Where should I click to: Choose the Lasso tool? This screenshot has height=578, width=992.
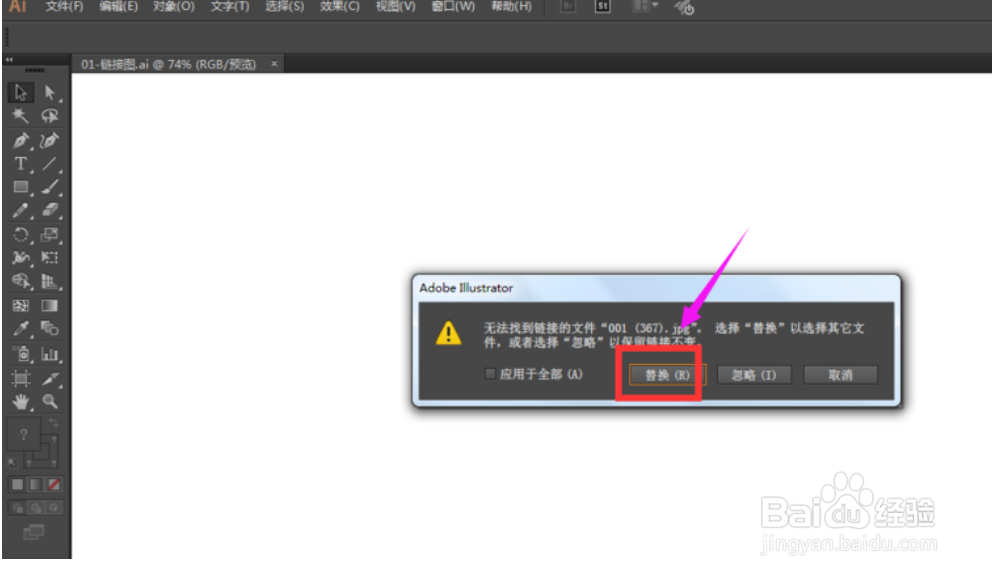pos(50,116)
